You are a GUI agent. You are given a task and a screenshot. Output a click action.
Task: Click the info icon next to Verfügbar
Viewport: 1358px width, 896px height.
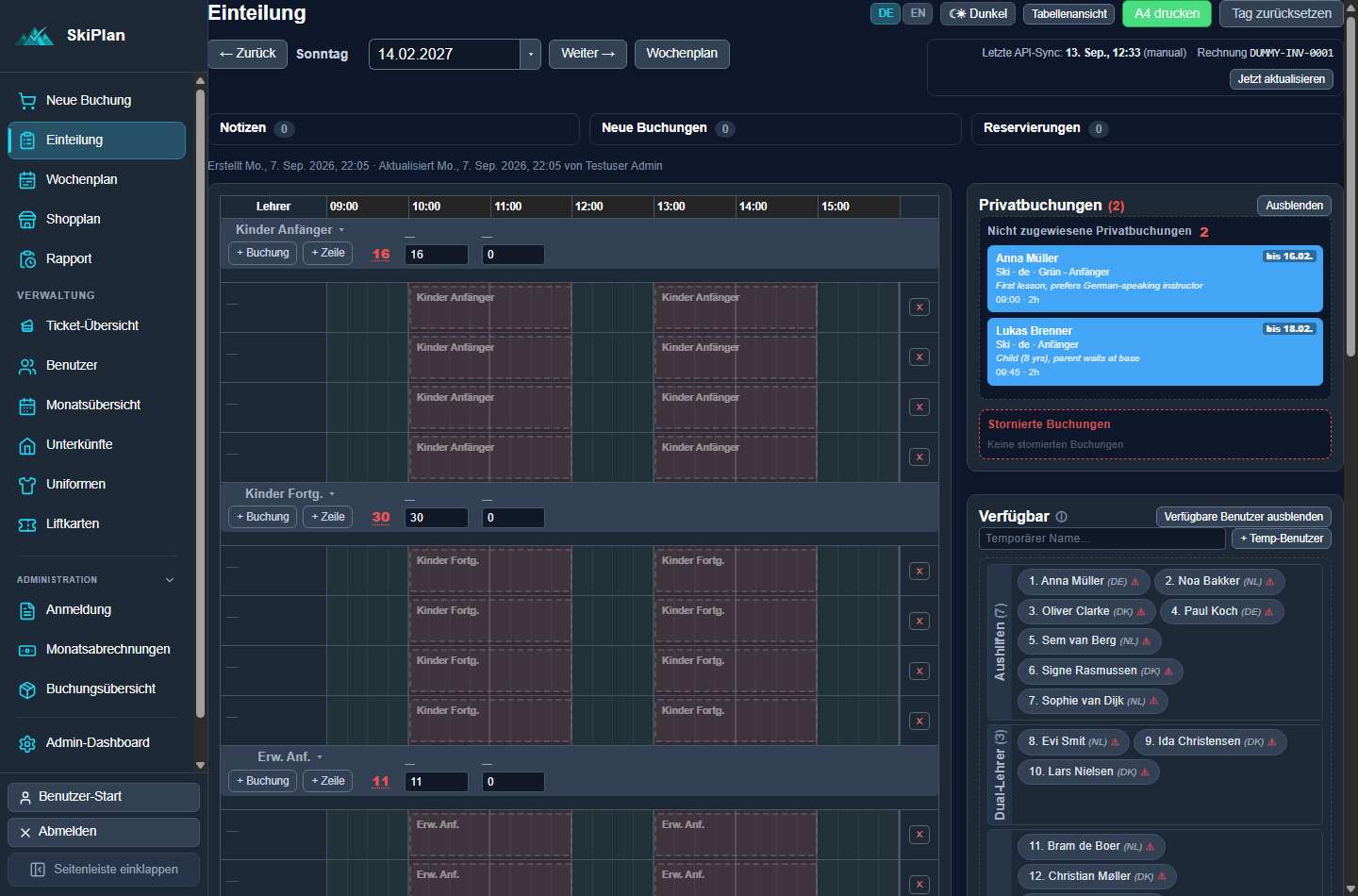[1061, 517]
